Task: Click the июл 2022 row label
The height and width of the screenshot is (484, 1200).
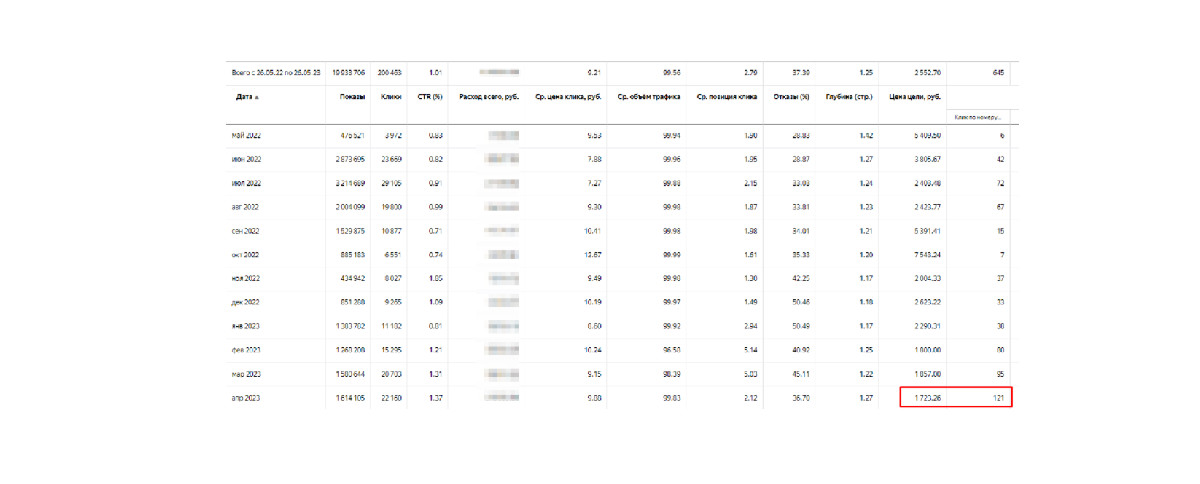Action: [x=247, y=182]
